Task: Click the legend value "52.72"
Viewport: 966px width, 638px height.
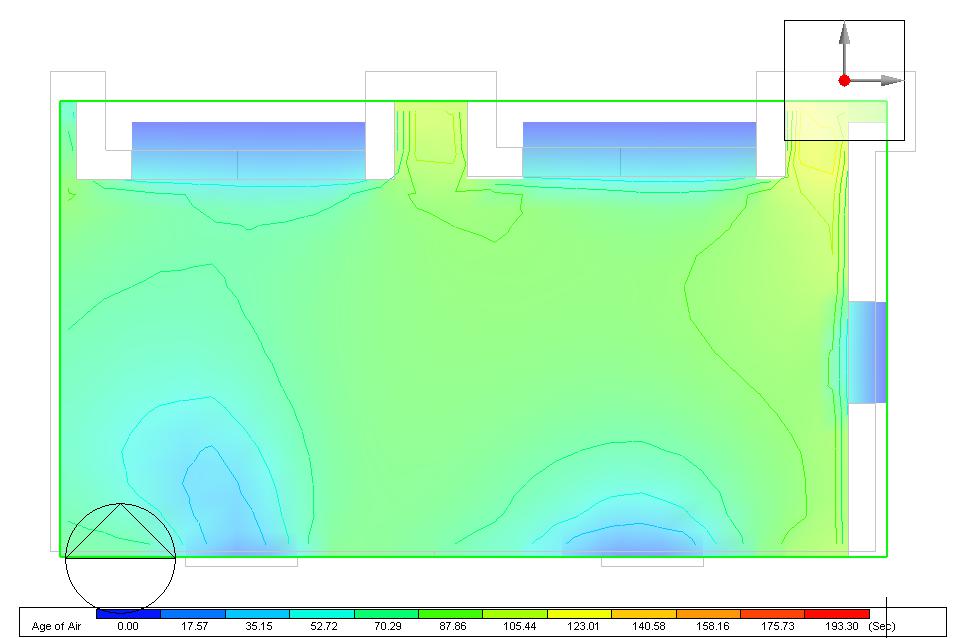Action: coord(323,626)
